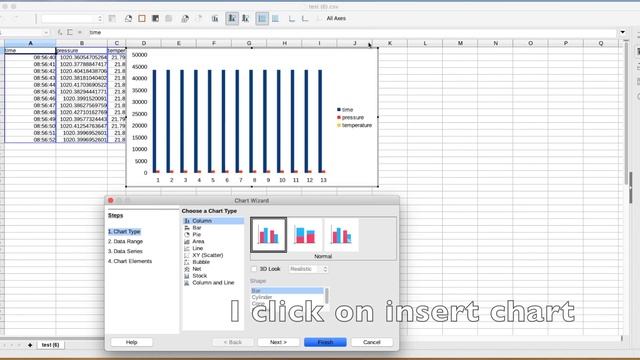Expand the Name Box dropdown arrow

pos(46,32)
